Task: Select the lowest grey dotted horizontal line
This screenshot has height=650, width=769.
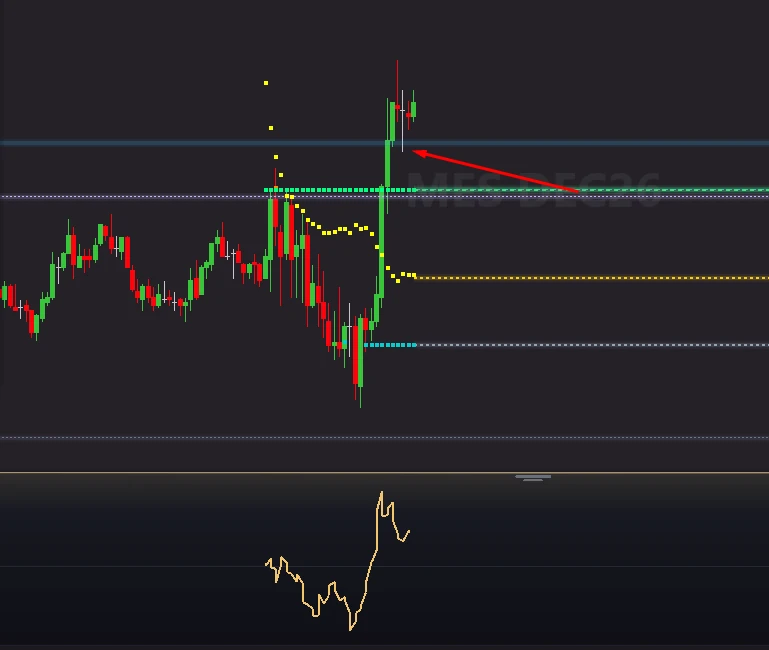Action: point(384,438)
